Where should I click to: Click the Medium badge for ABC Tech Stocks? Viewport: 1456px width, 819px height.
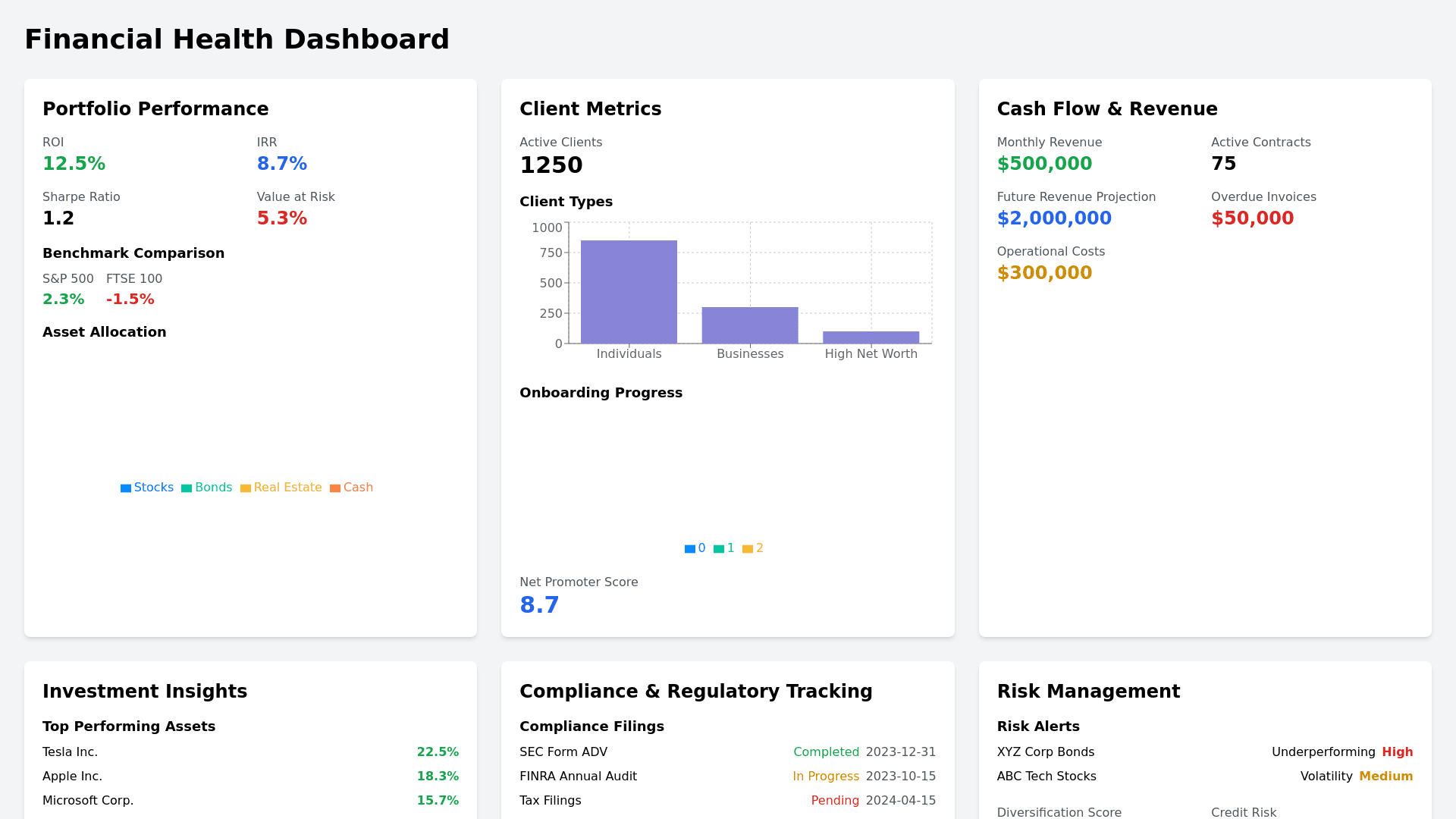(1385, 777)
